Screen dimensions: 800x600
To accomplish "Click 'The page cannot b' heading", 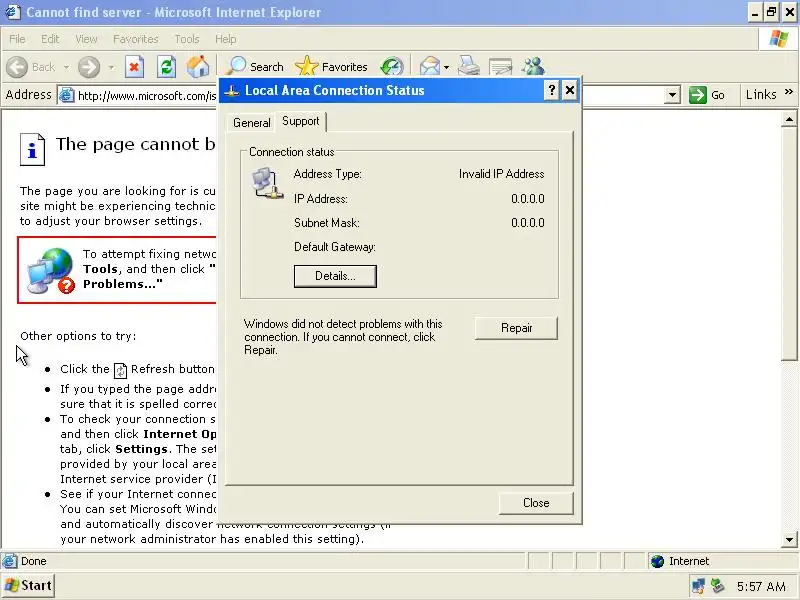I will [x=135, y=144].
